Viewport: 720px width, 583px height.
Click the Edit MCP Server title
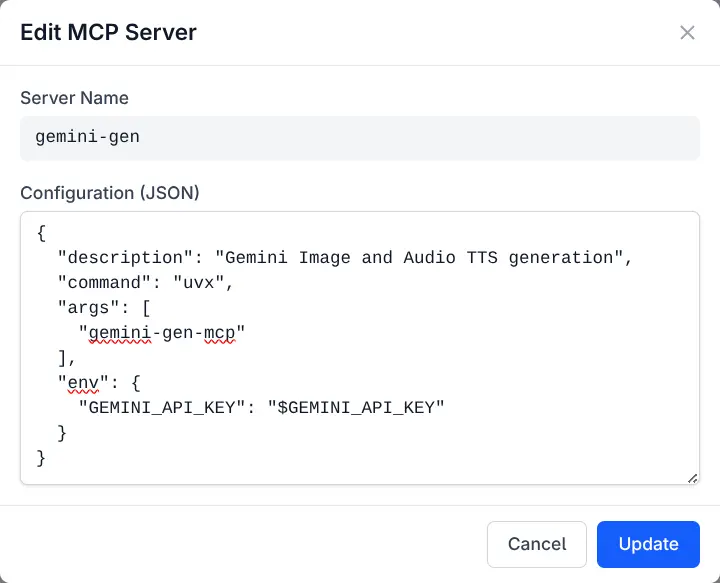coord(109,32)
